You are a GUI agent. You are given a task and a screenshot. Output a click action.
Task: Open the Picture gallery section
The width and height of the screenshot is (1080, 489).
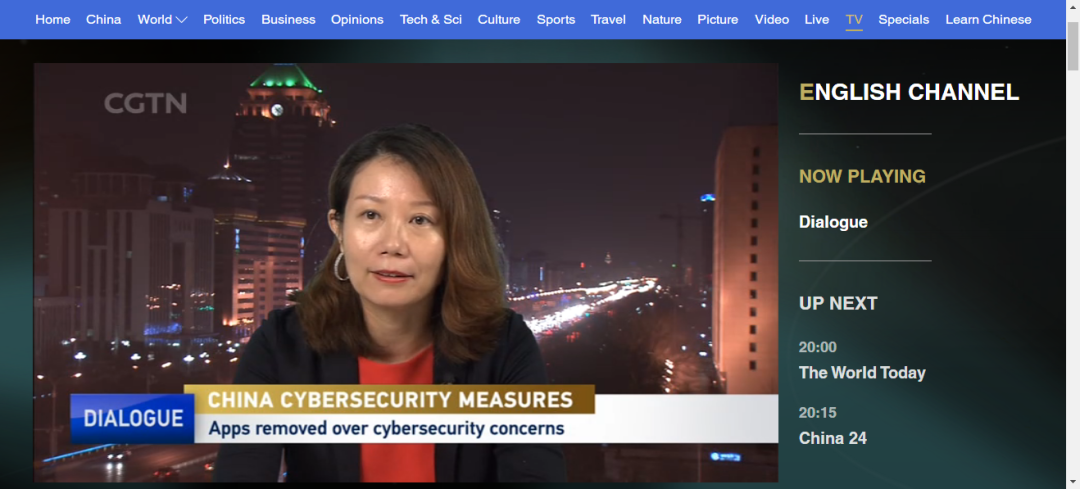tap(718, 19)
